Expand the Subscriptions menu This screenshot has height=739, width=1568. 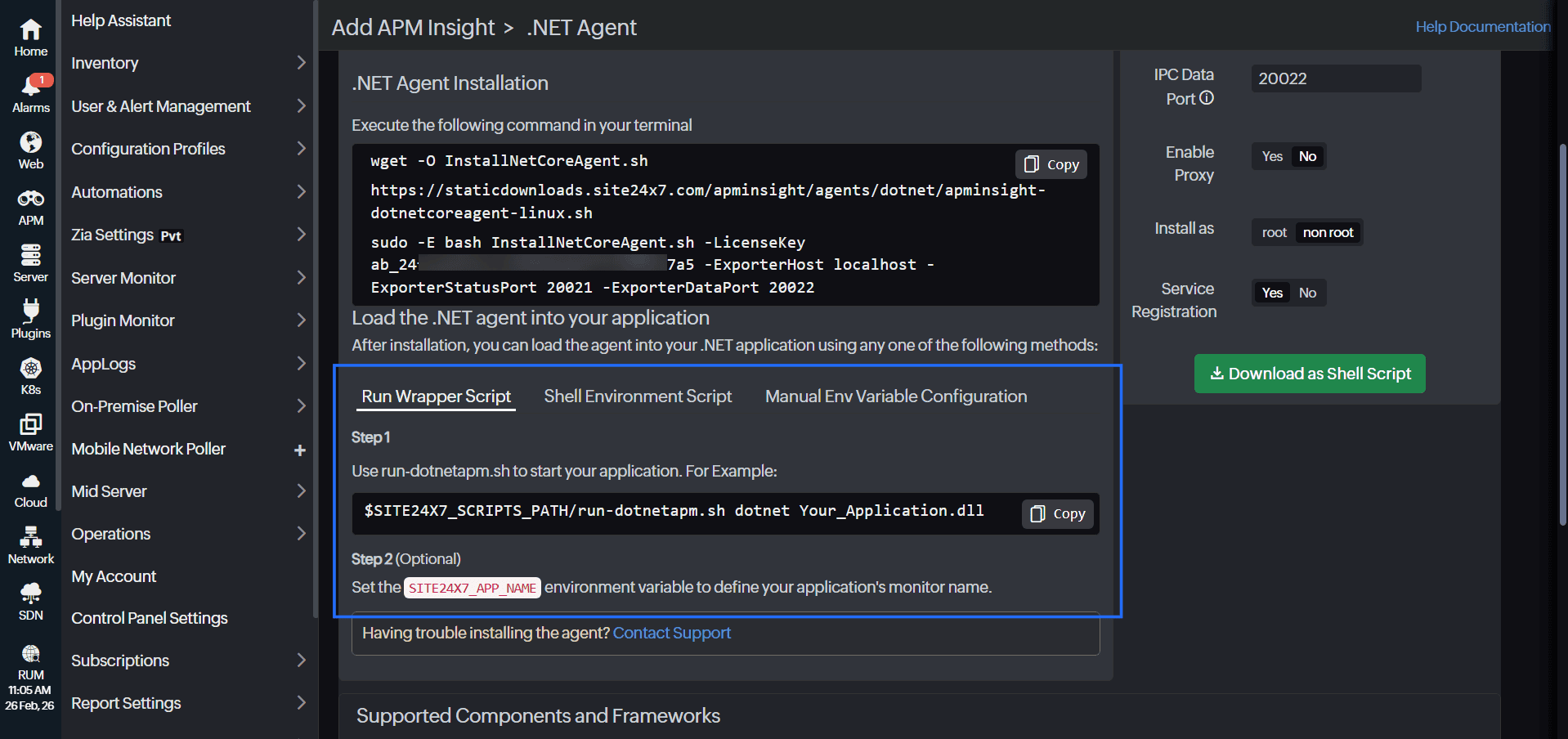(120, 661)
